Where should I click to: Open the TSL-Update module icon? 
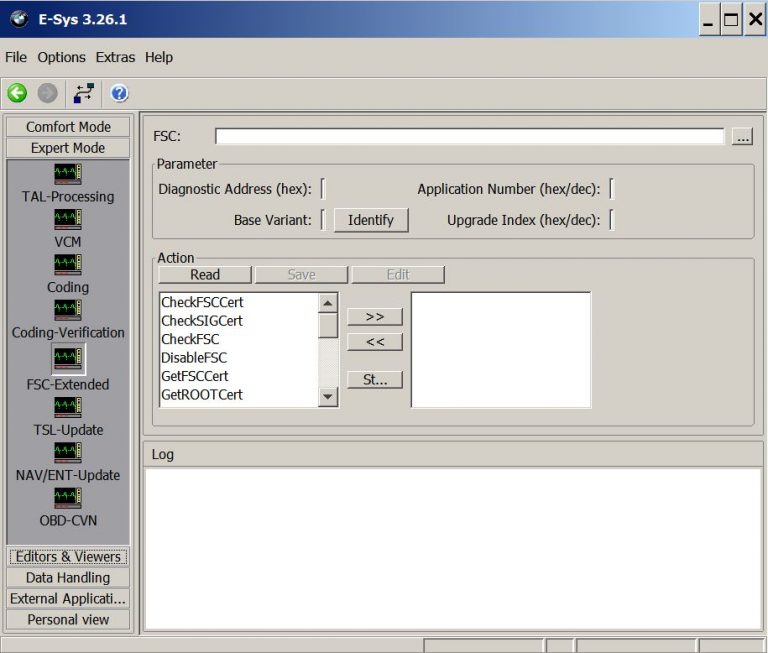click(x=68, y=407)
